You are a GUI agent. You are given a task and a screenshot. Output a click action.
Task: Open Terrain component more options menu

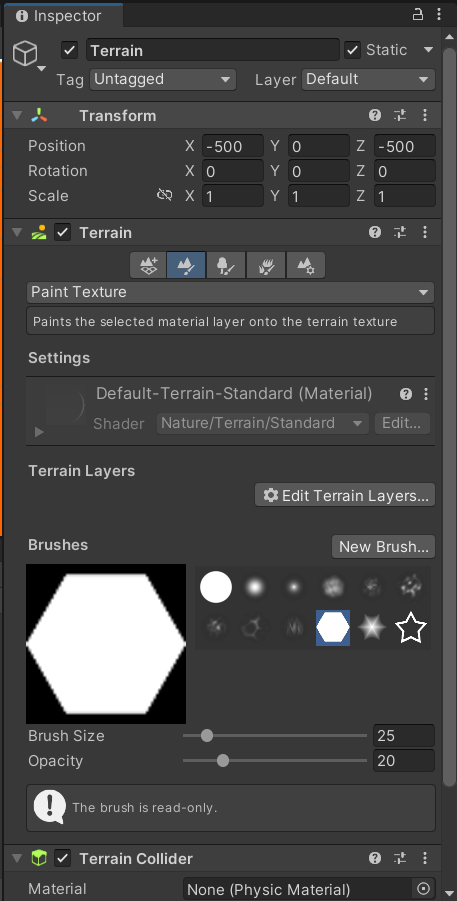(425, 232)
